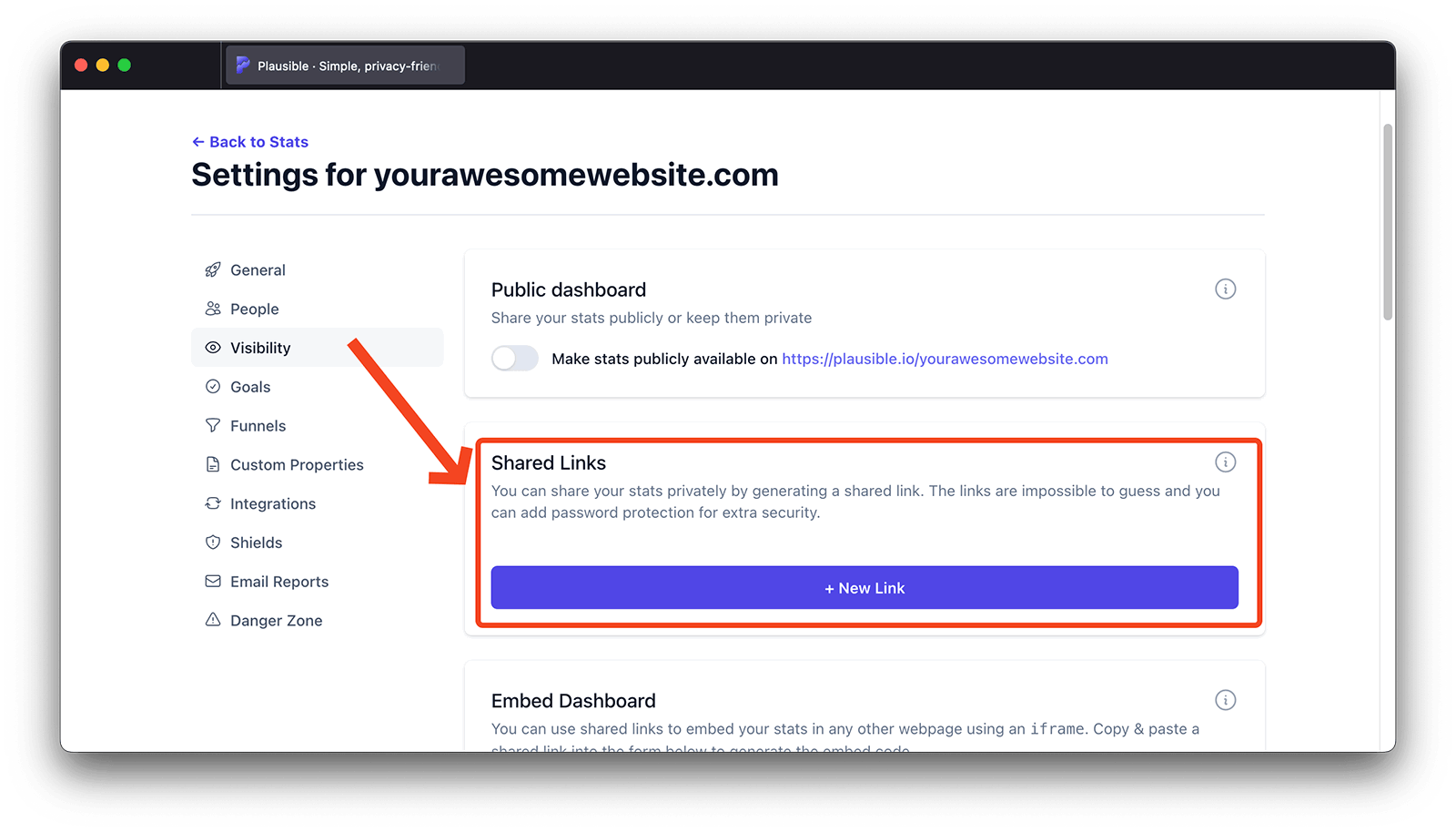1456x832 pixels.
Task: Click the Custom Properties document icon
Action: tap(213, 465)
